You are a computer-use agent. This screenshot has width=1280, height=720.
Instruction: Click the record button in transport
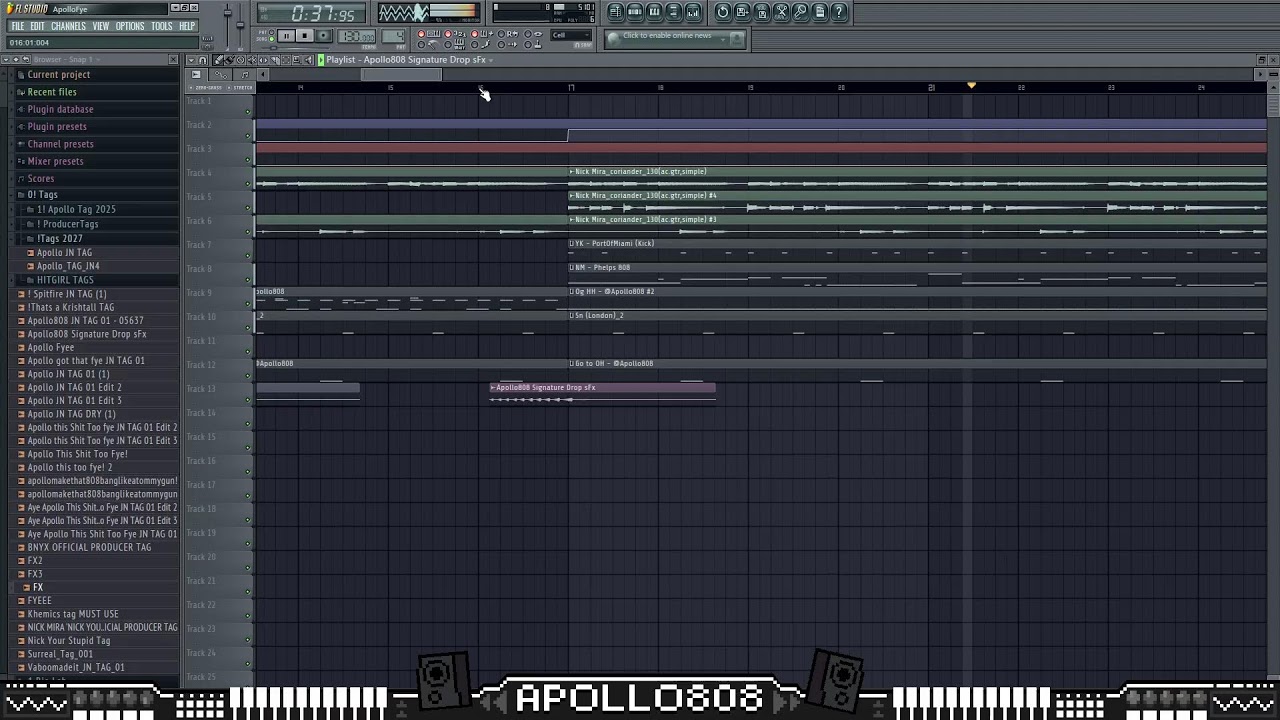pyautogui.click(x=323, y=36)
